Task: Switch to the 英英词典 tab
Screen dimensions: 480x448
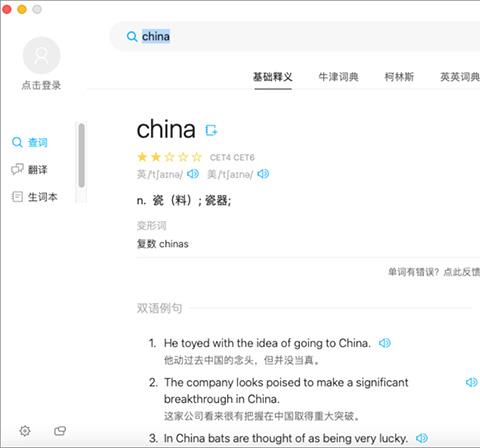Action: click(x=460, y=77)
